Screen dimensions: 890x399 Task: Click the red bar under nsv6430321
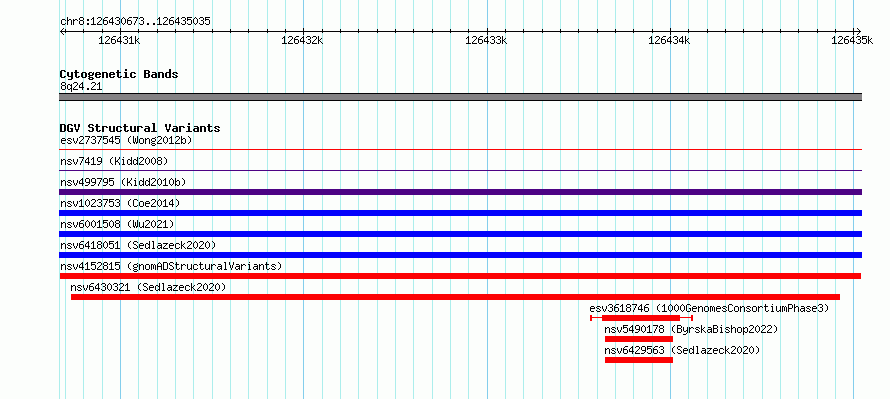(x=455, y=297)
